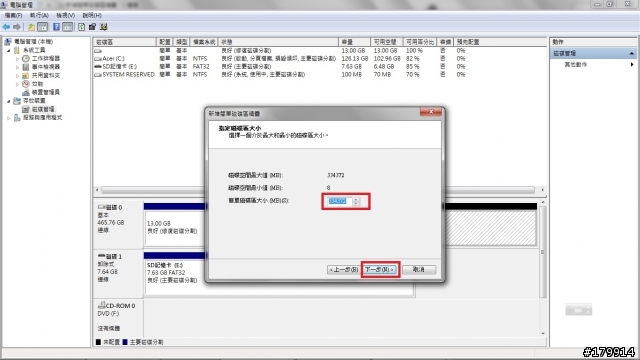
Task: Click the toolbar icon right of Refresh
Action: 92,27
